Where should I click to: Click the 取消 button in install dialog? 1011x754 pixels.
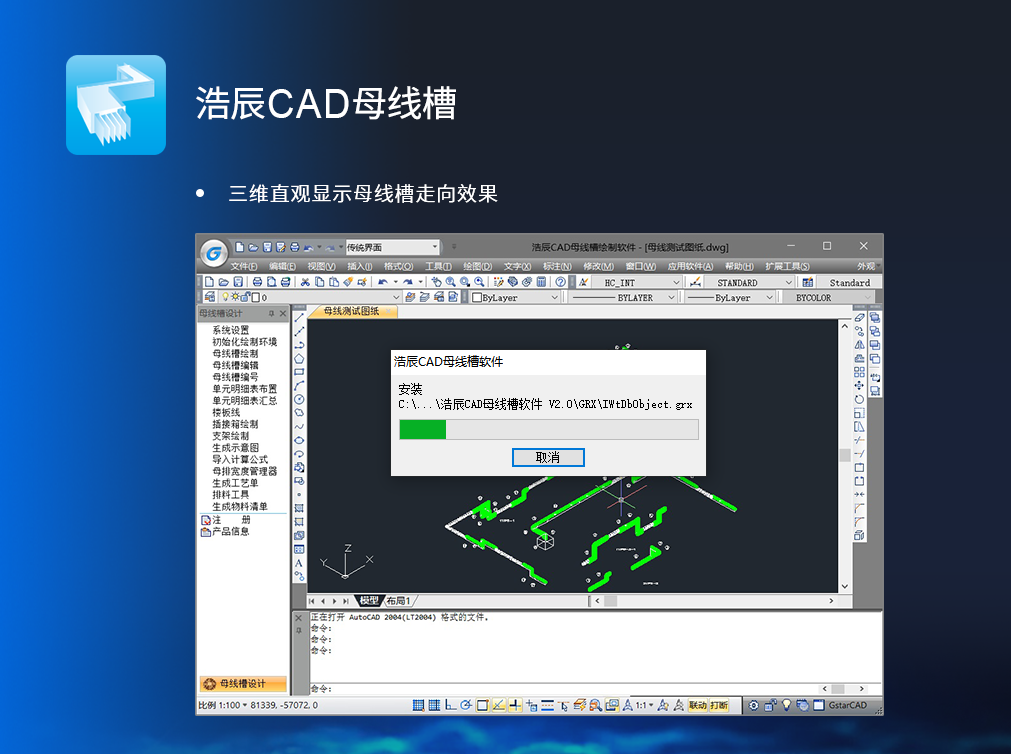point(548,457)
